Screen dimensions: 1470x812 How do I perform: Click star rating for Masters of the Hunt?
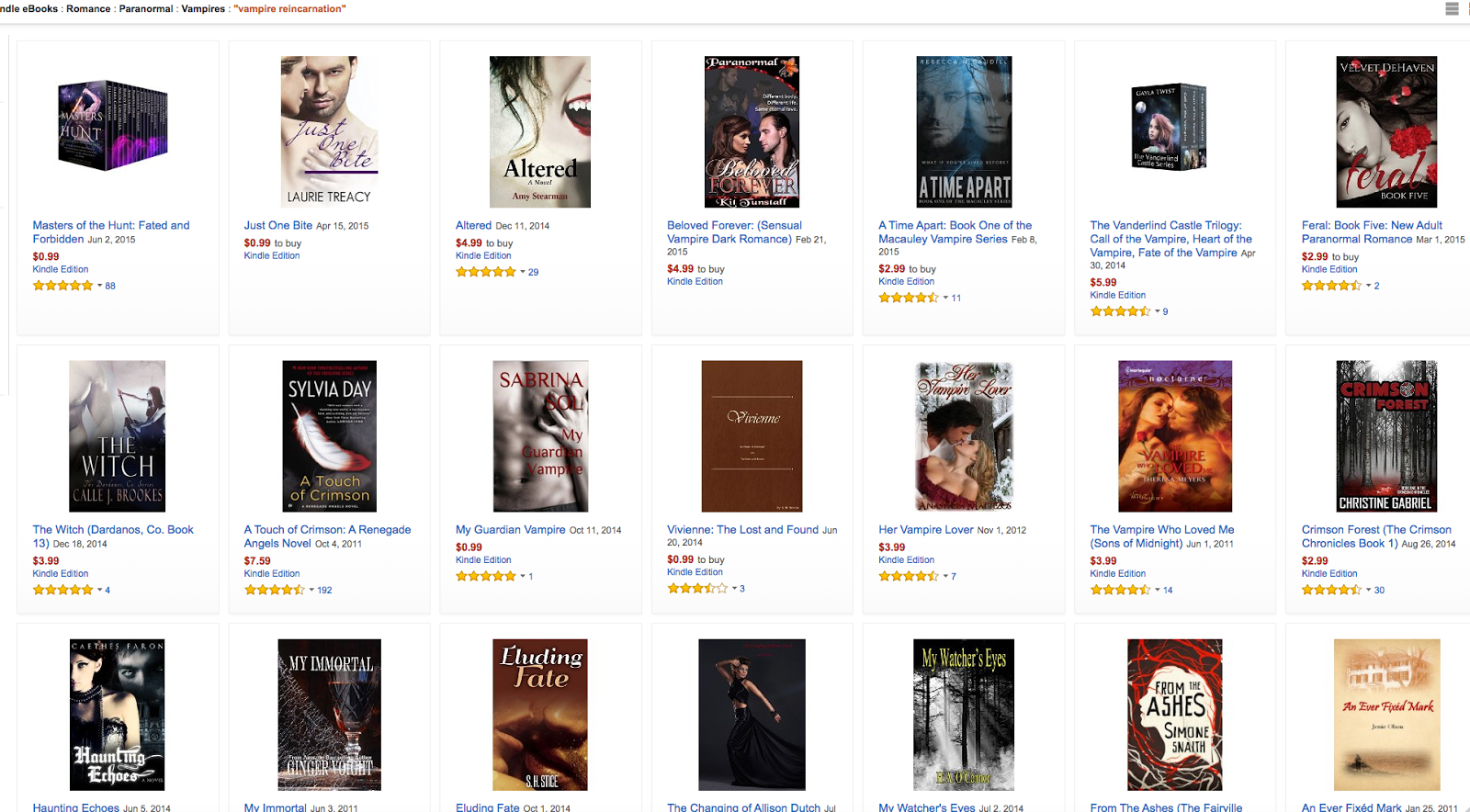click(62, 286)
